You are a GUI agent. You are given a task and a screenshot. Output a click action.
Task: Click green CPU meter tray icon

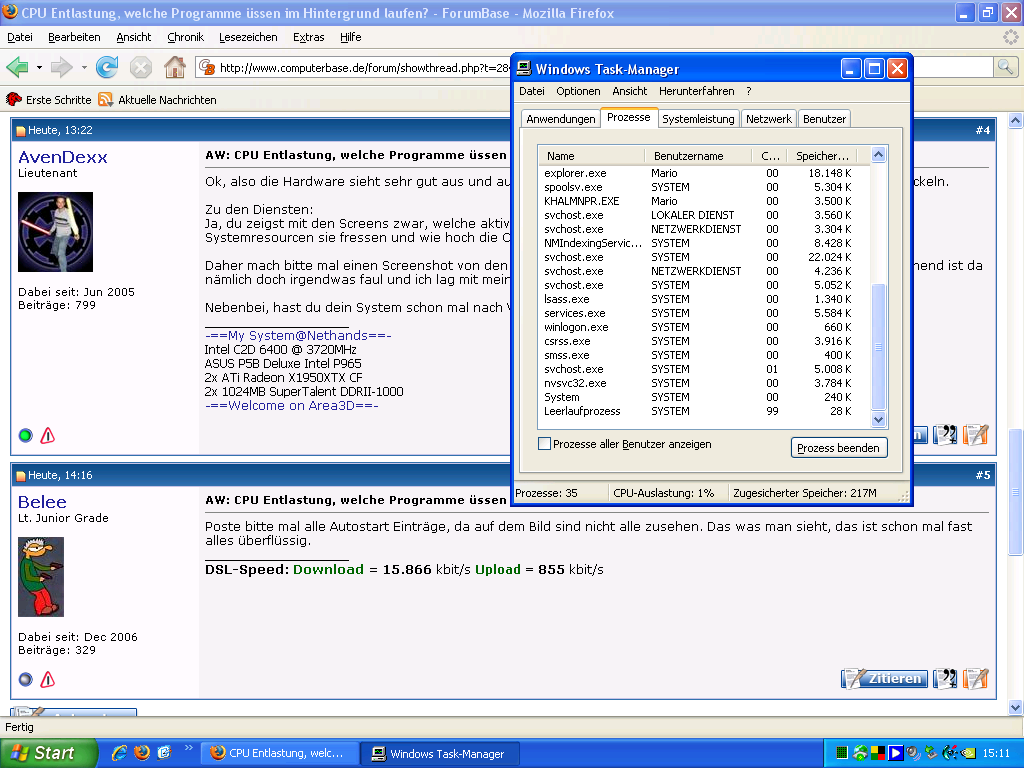coord(842,753)
